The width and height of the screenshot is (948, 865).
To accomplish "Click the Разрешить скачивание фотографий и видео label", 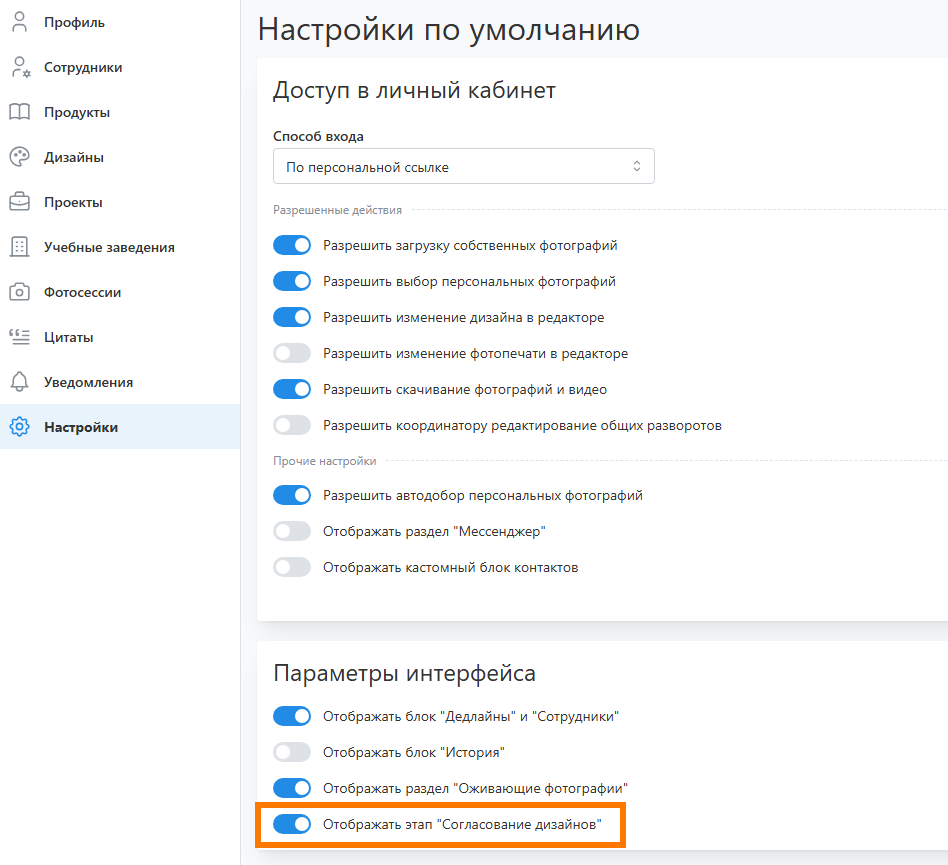I will (x=464, y=389).
